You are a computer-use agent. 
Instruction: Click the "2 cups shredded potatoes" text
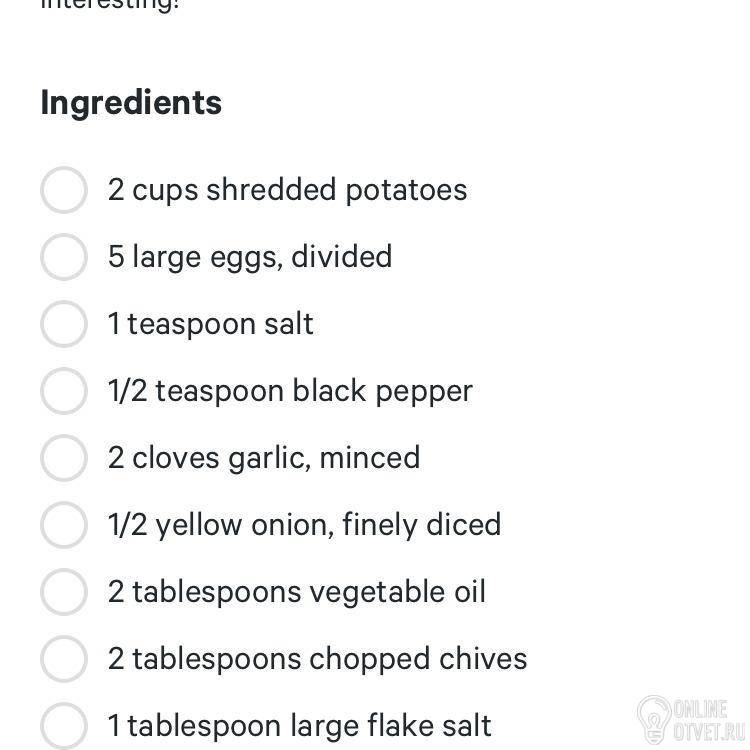coord(287,190)
